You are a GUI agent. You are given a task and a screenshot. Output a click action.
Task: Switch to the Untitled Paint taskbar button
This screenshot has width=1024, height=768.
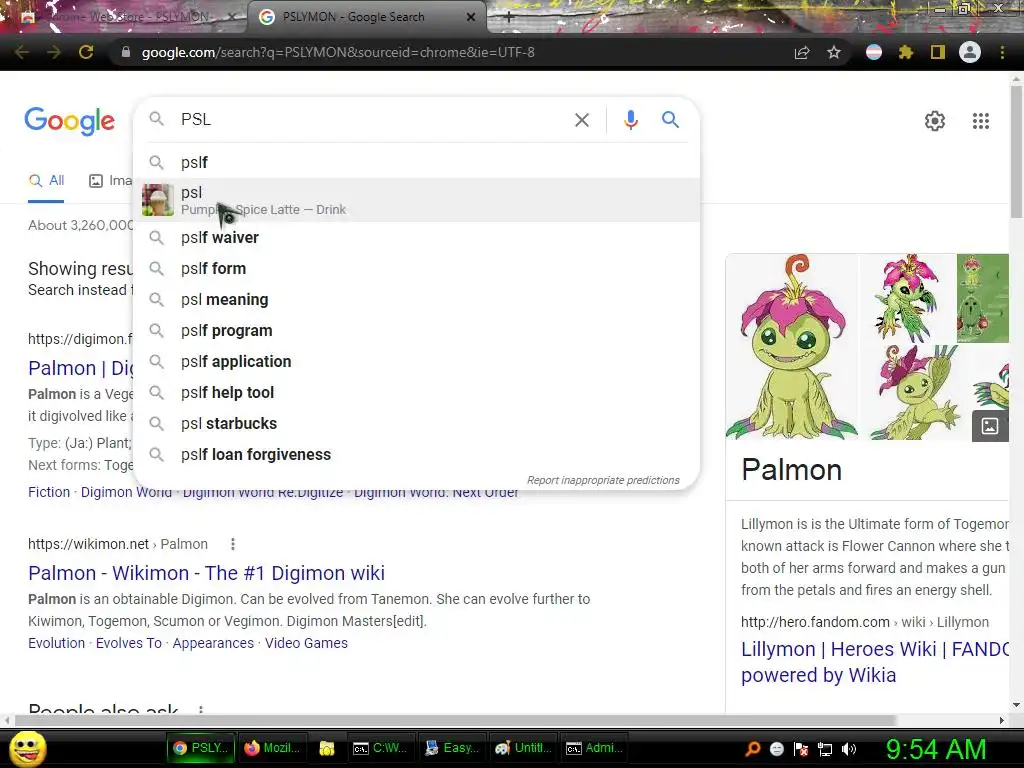click(x=522, y=748)
